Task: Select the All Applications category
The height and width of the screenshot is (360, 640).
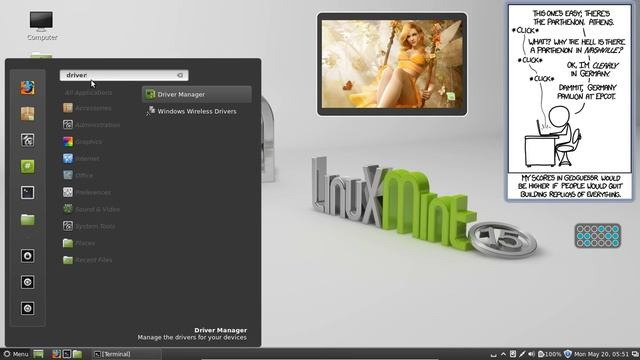Action: click(88, 93)
